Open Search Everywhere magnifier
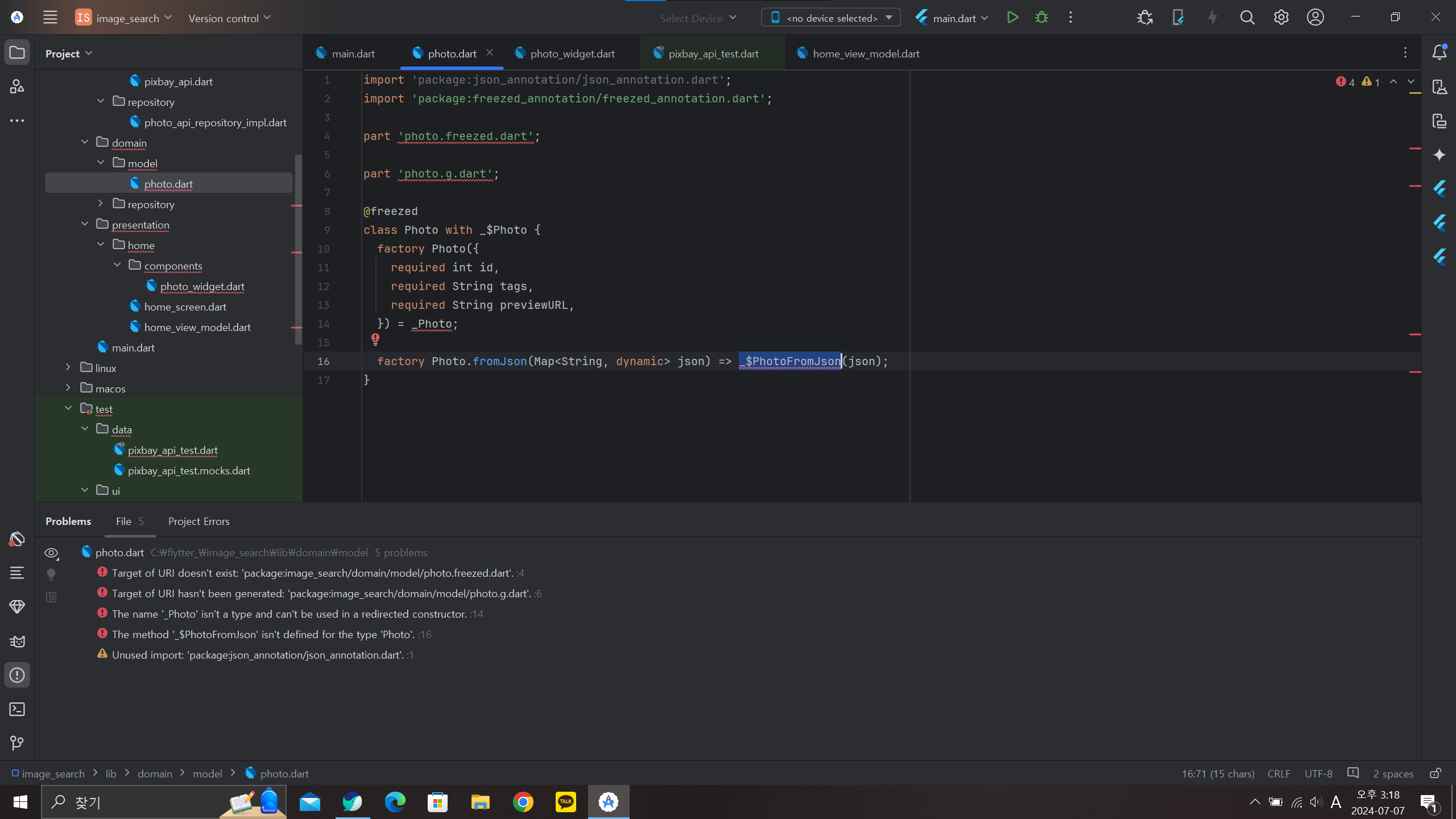 tap(1247, 18)
